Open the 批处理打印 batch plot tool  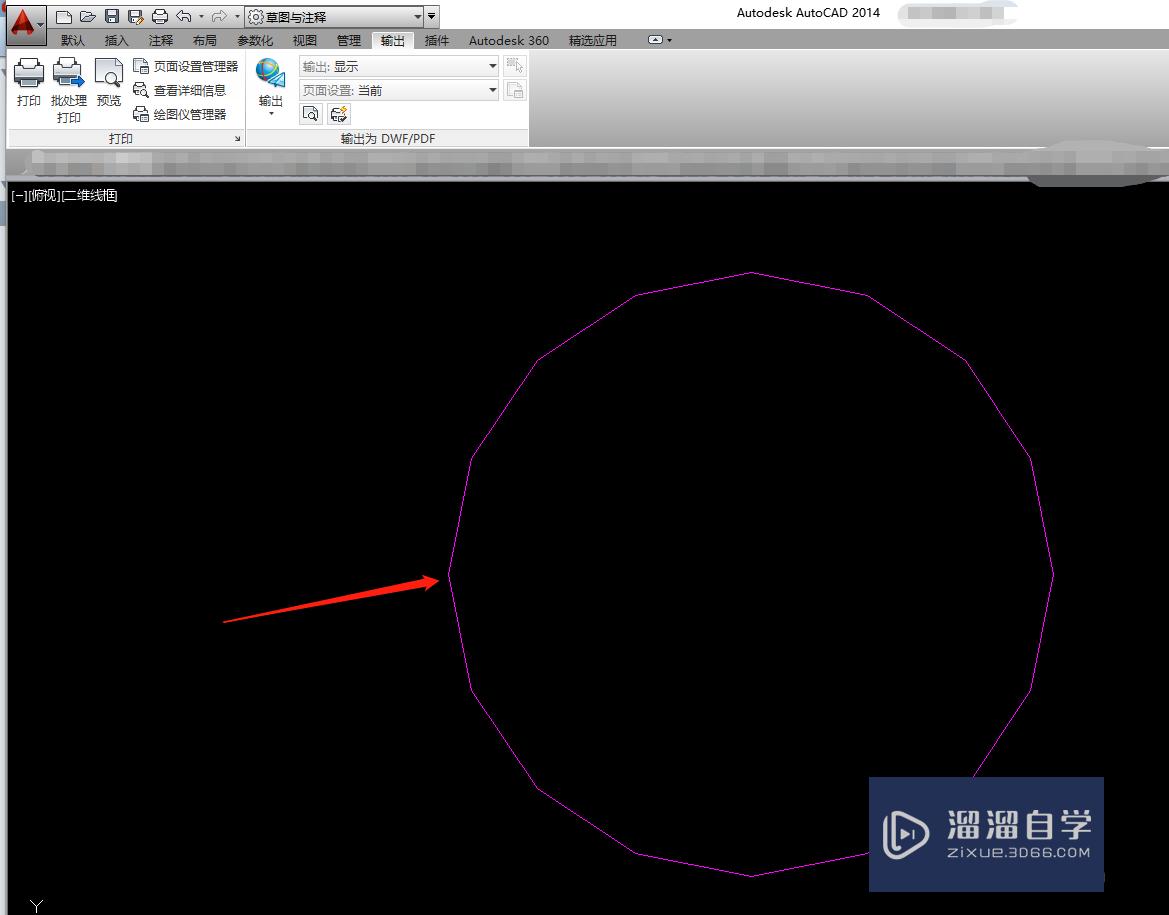click(68, 80)
